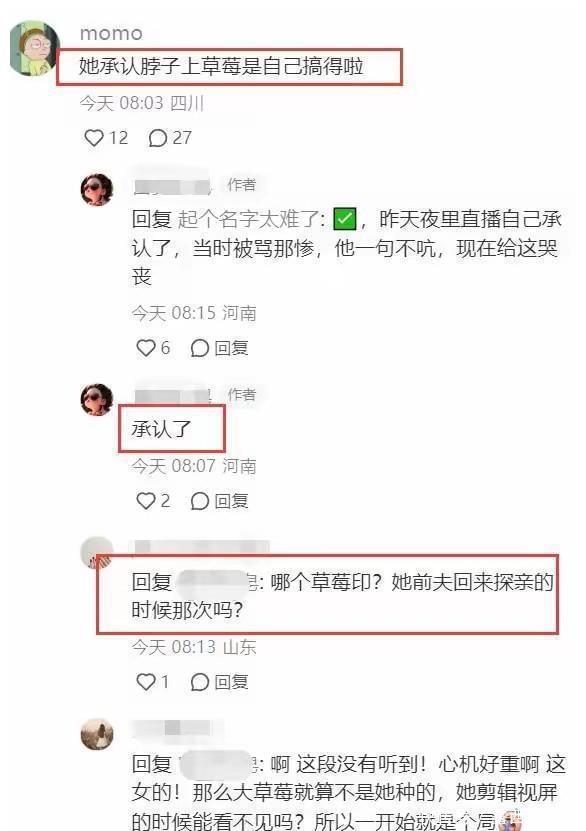Tap '回复' text under the 08:13 comment
Viewport: 586px width, 831px height.
(232, 682)
